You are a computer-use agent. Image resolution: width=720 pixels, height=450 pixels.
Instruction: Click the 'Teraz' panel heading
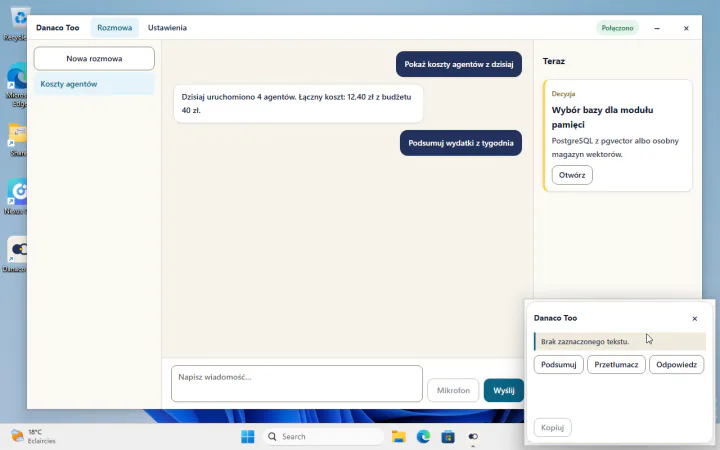554,61
